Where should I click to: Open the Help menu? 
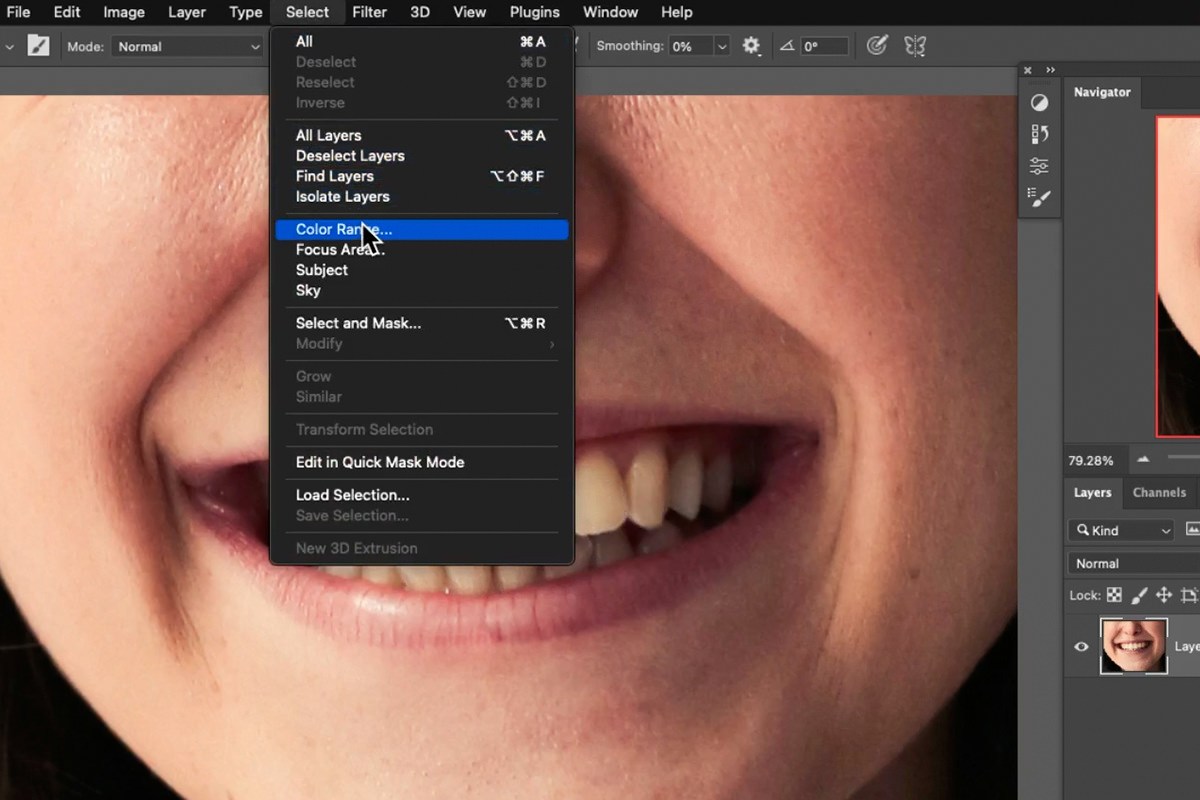click(x=676, y=12)
